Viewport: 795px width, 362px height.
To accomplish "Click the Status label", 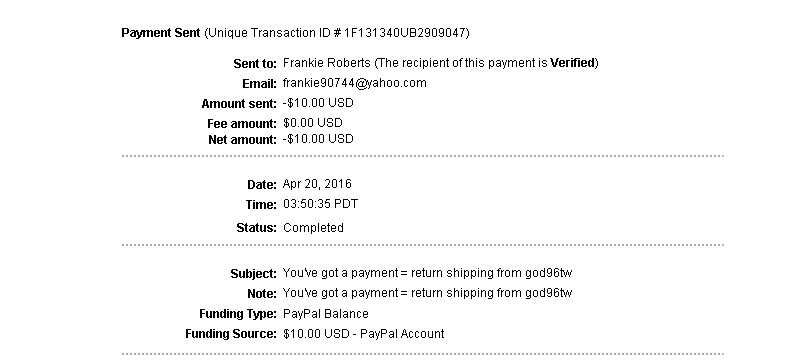I will (256, 228).
